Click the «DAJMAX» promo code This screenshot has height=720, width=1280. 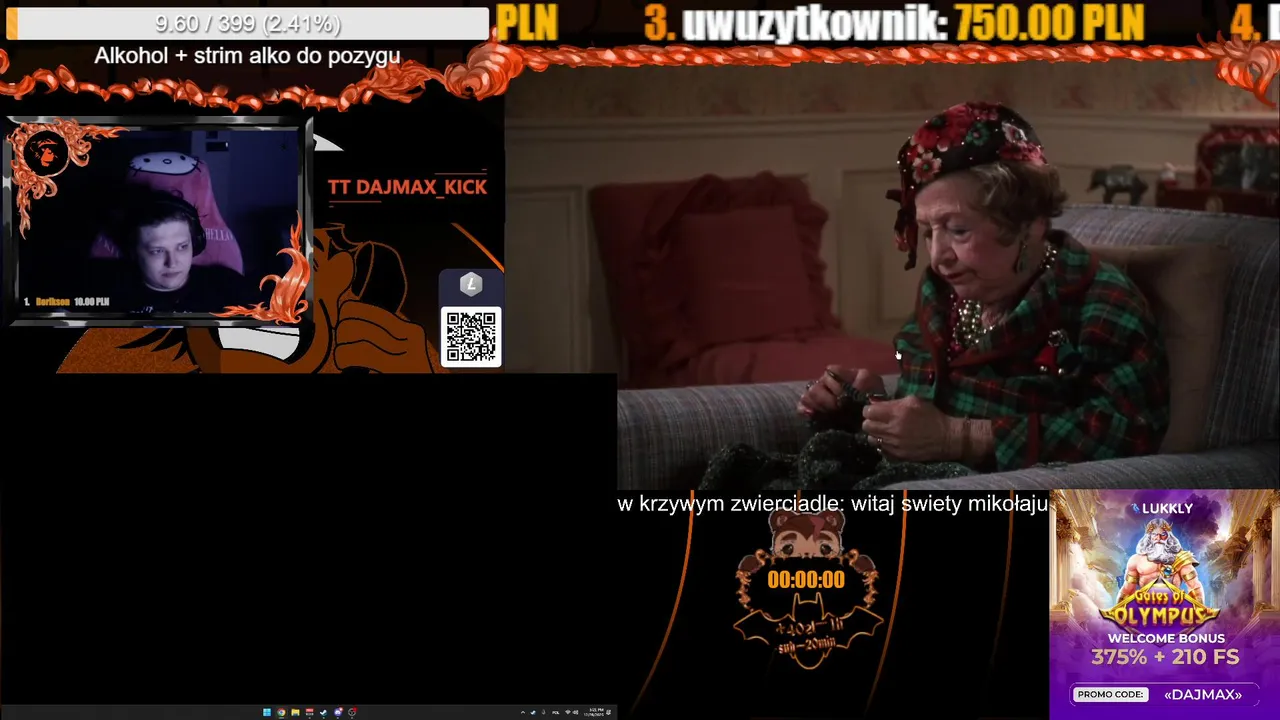1203,694
